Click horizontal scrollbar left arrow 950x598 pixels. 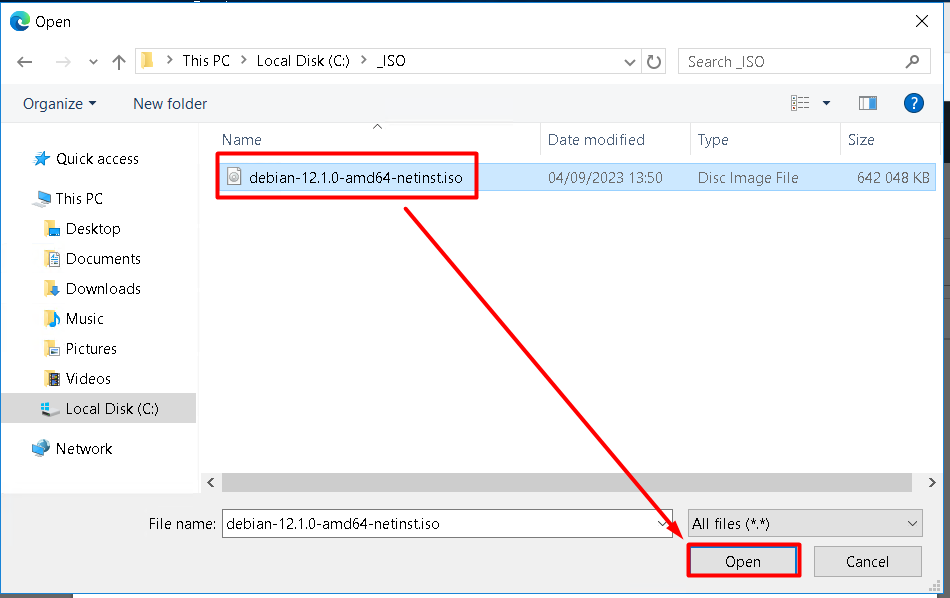(211, 482)
